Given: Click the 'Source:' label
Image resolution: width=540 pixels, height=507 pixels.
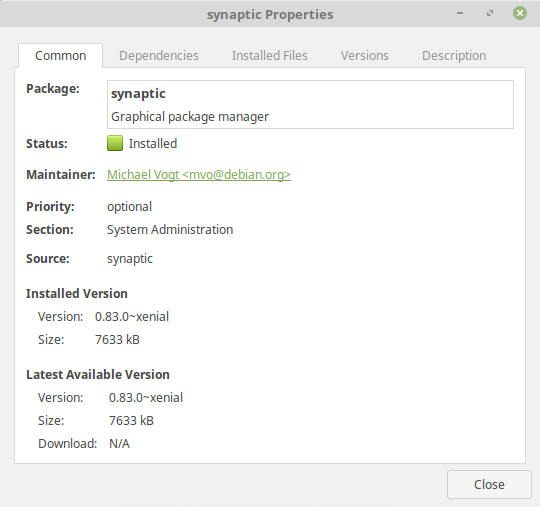Looking at the screenshot, I should click(48, 259).
